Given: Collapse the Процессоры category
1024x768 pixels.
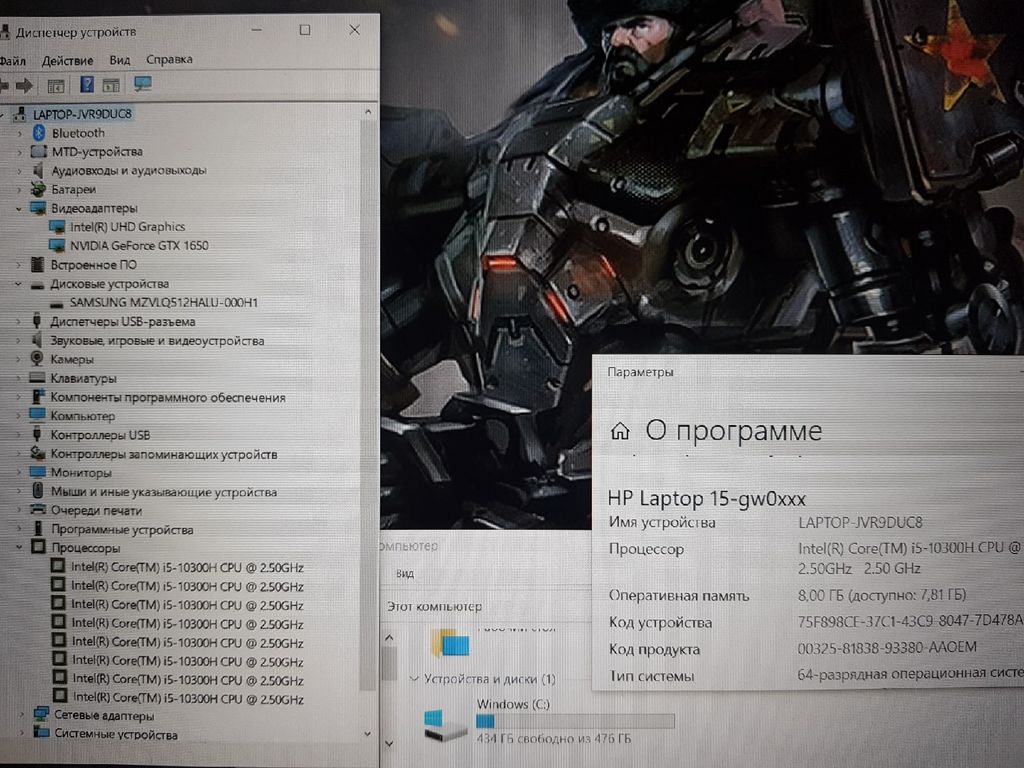Looking at the screenshot, I should point(19,548).
